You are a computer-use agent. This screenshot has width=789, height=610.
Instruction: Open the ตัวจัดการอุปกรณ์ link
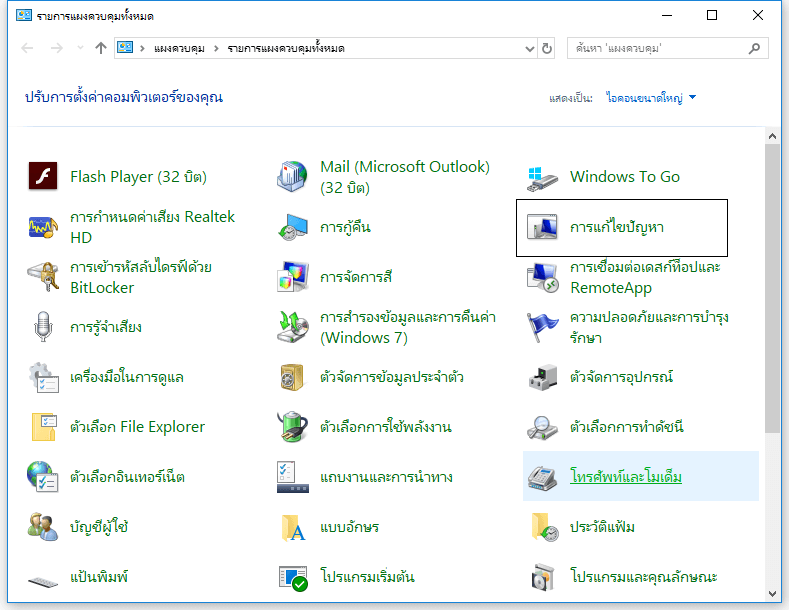pyautogui.click(x=621, y=376)
